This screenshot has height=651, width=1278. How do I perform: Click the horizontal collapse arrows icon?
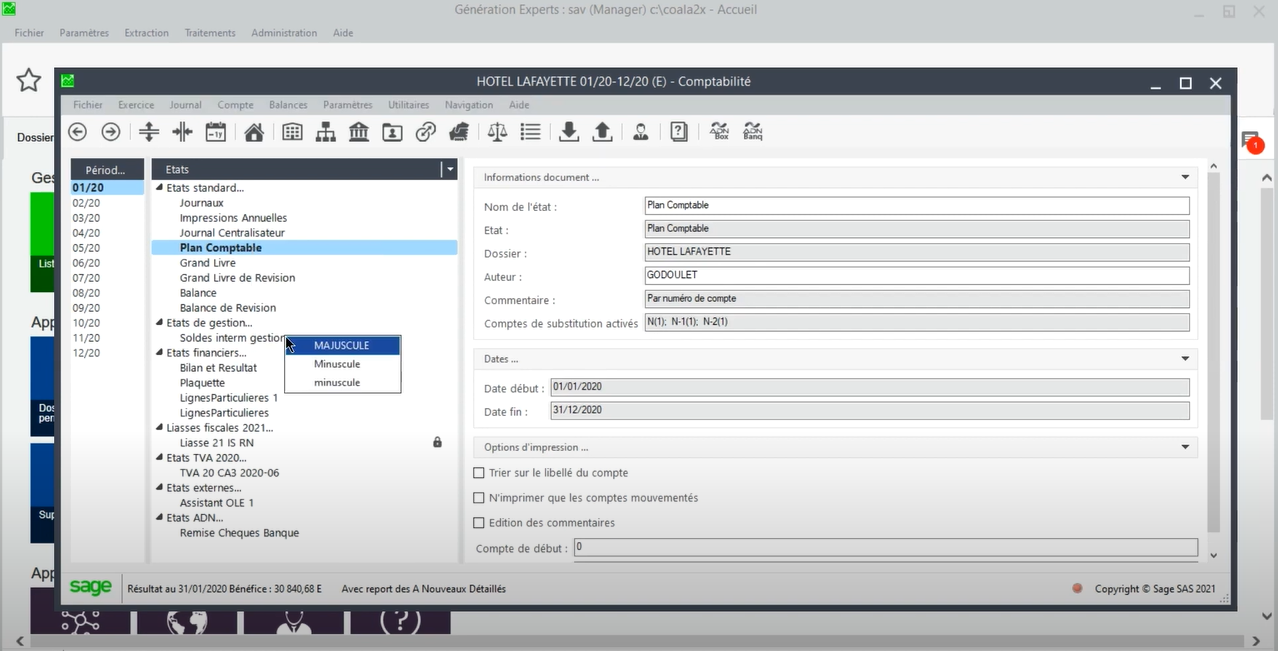(182, 131)
